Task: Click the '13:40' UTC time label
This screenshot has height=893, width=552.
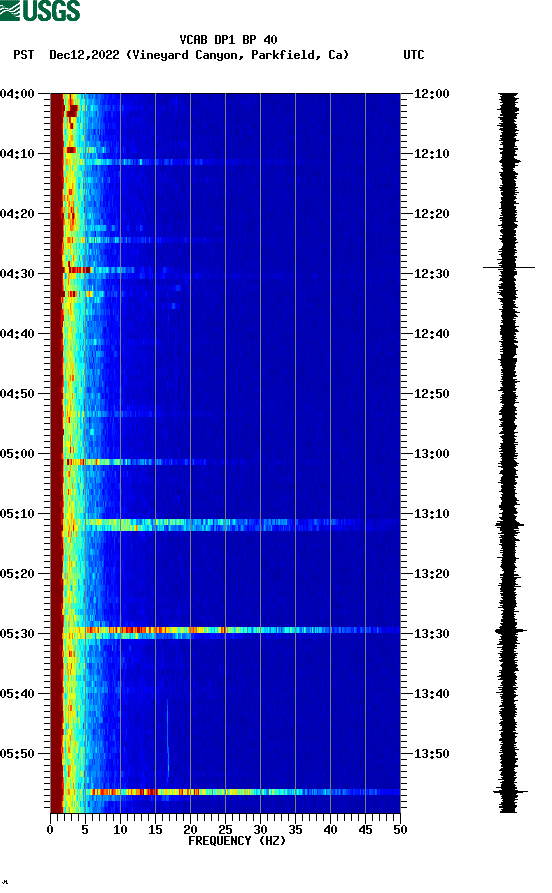Action: pos(431,694)
